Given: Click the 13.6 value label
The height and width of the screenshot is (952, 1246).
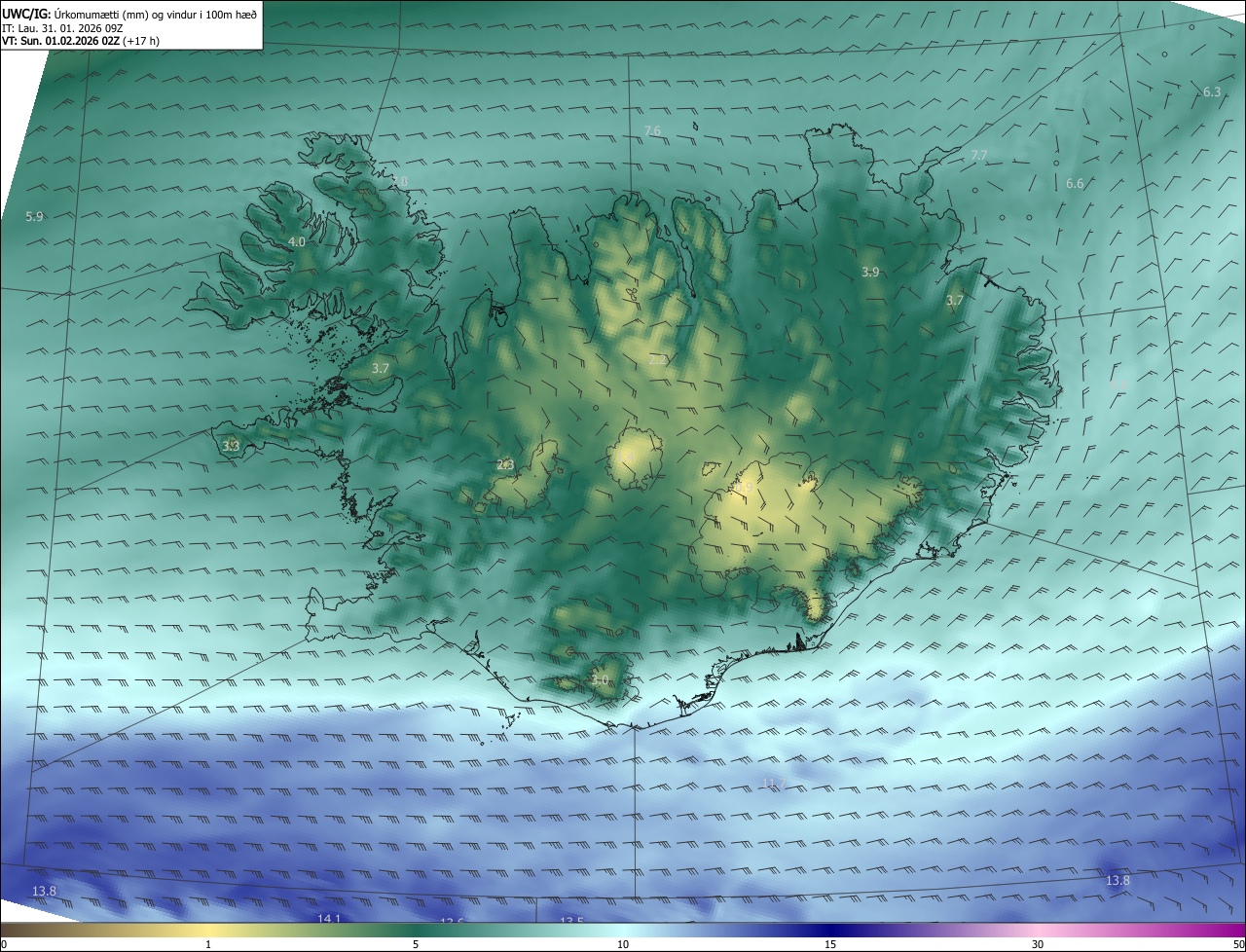Looking at the screenshot, I should click(x=452, y=920).
